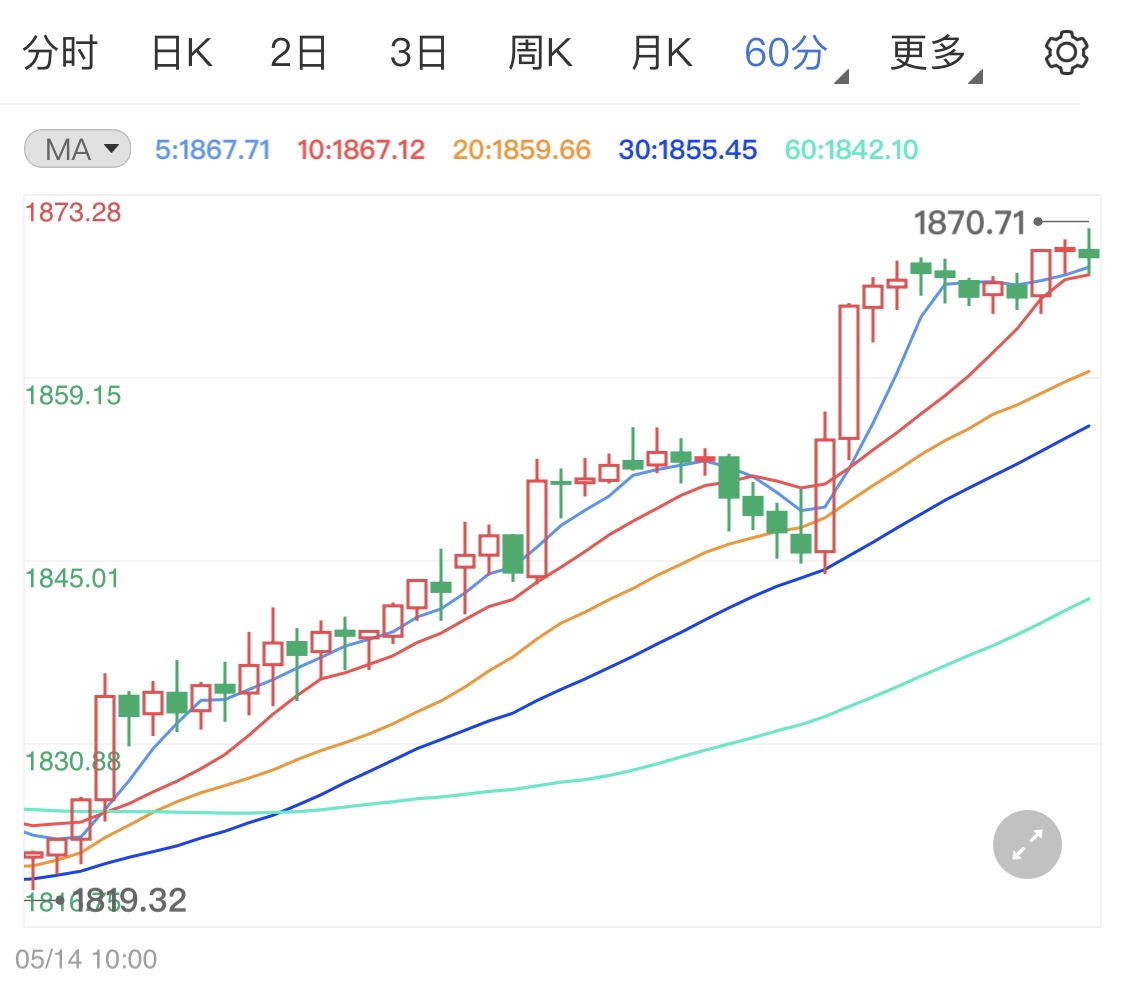Click the 1830.88 axis label
The image size is (1125, 982).
click(x=73, y=761)
